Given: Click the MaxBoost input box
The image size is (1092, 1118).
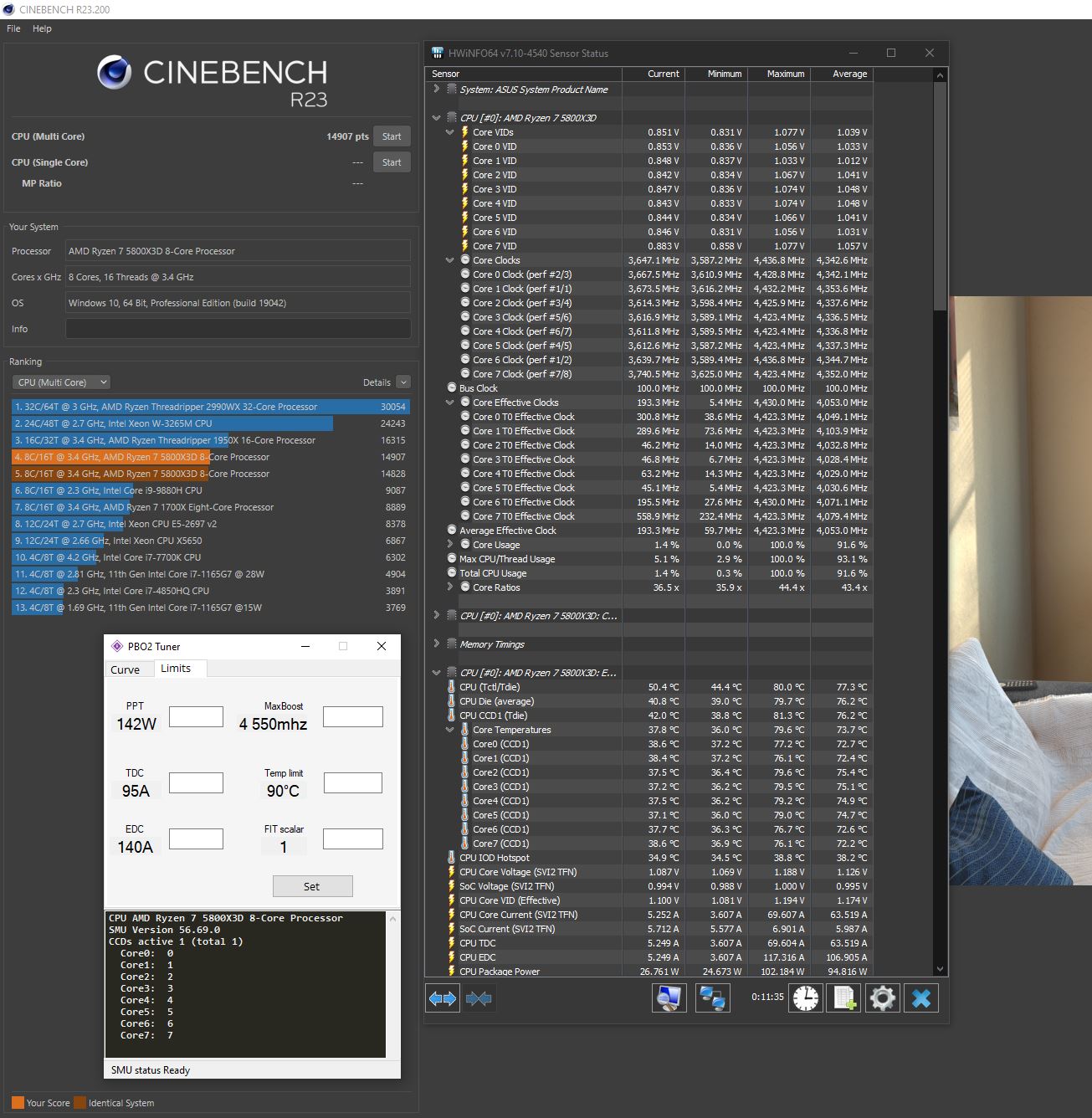Looking at the screenshot, I should click(353, 716).
